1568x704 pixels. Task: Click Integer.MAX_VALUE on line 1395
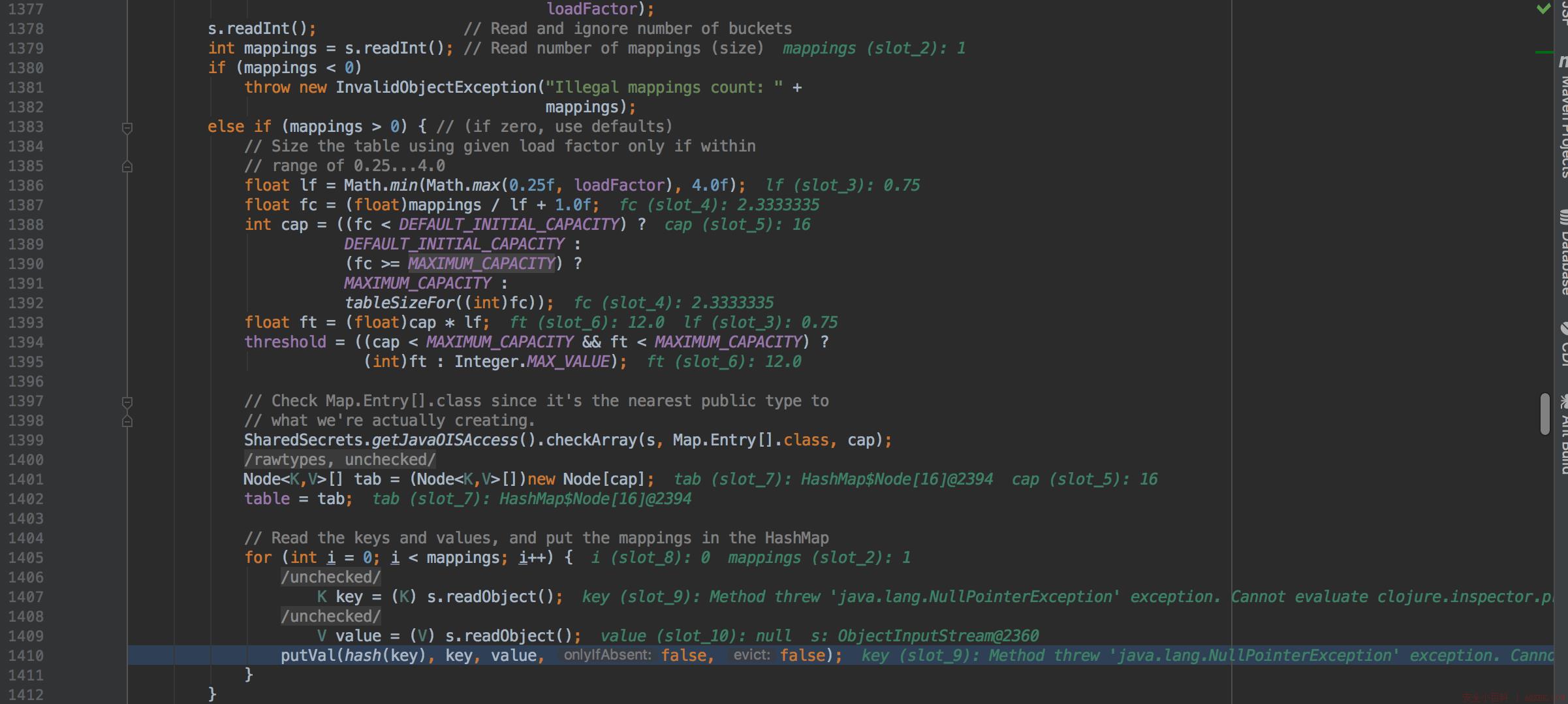coord(532,362)
